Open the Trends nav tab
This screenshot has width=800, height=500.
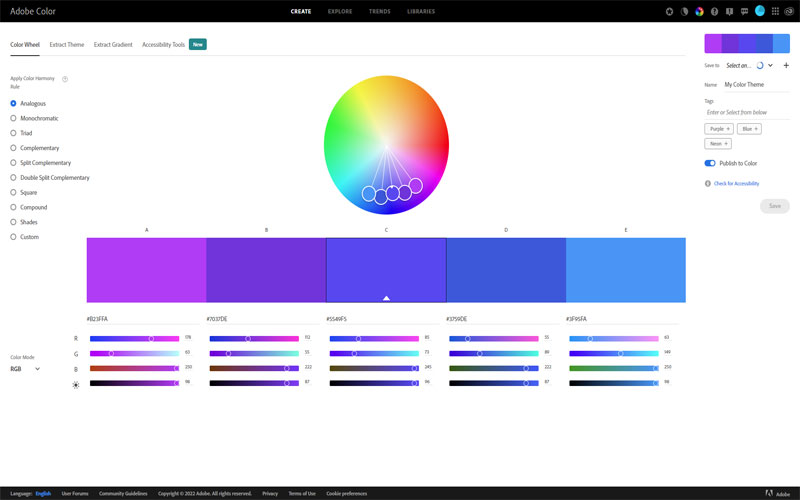click(x=380, y=11)
